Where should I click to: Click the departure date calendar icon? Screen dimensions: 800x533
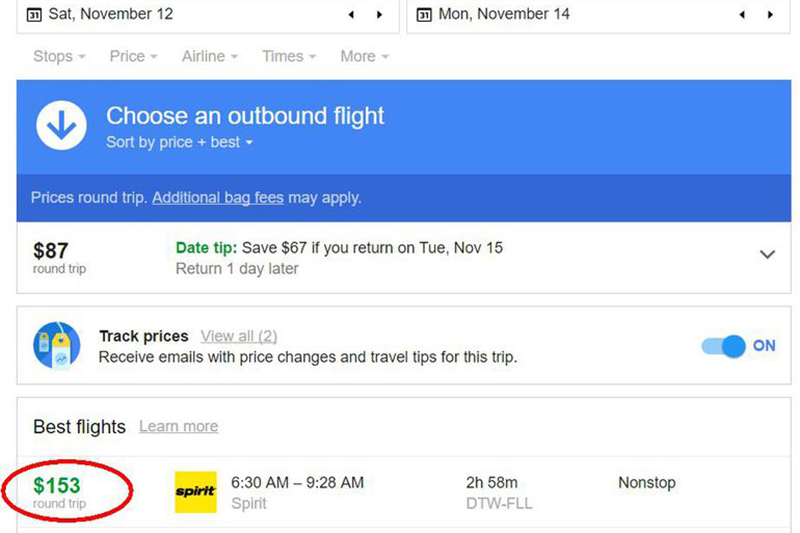click(x=34, y=15)
